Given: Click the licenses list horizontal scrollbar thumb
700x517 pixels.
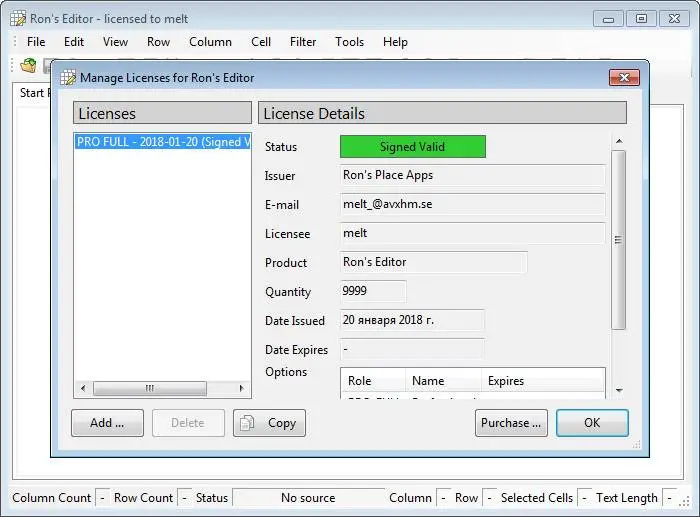Looking at the screenshot, I should click(150, 388).
